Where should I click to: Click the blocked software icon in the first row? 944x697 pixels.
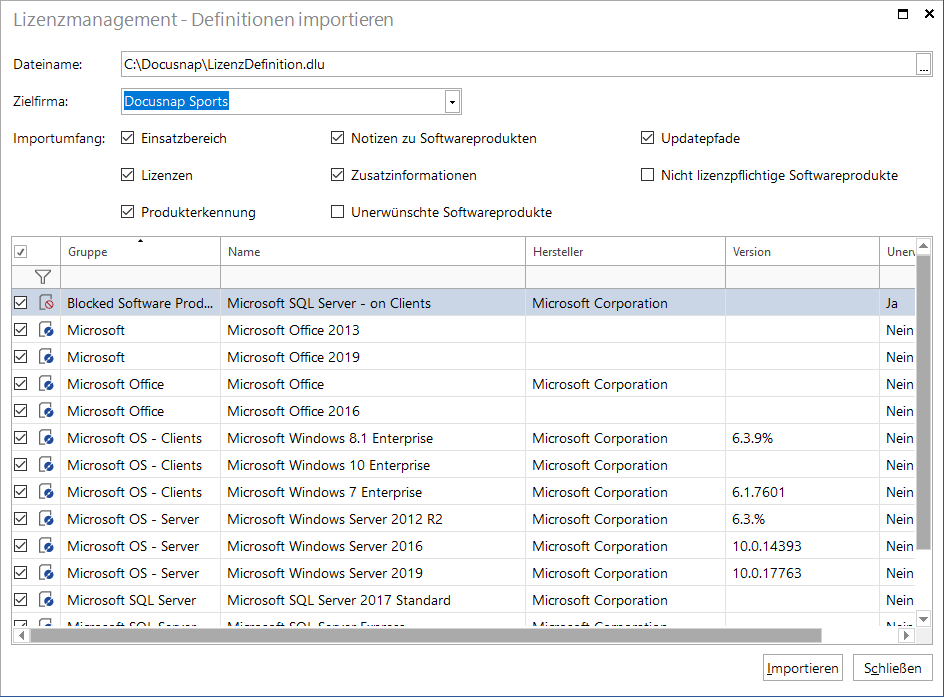46,303
